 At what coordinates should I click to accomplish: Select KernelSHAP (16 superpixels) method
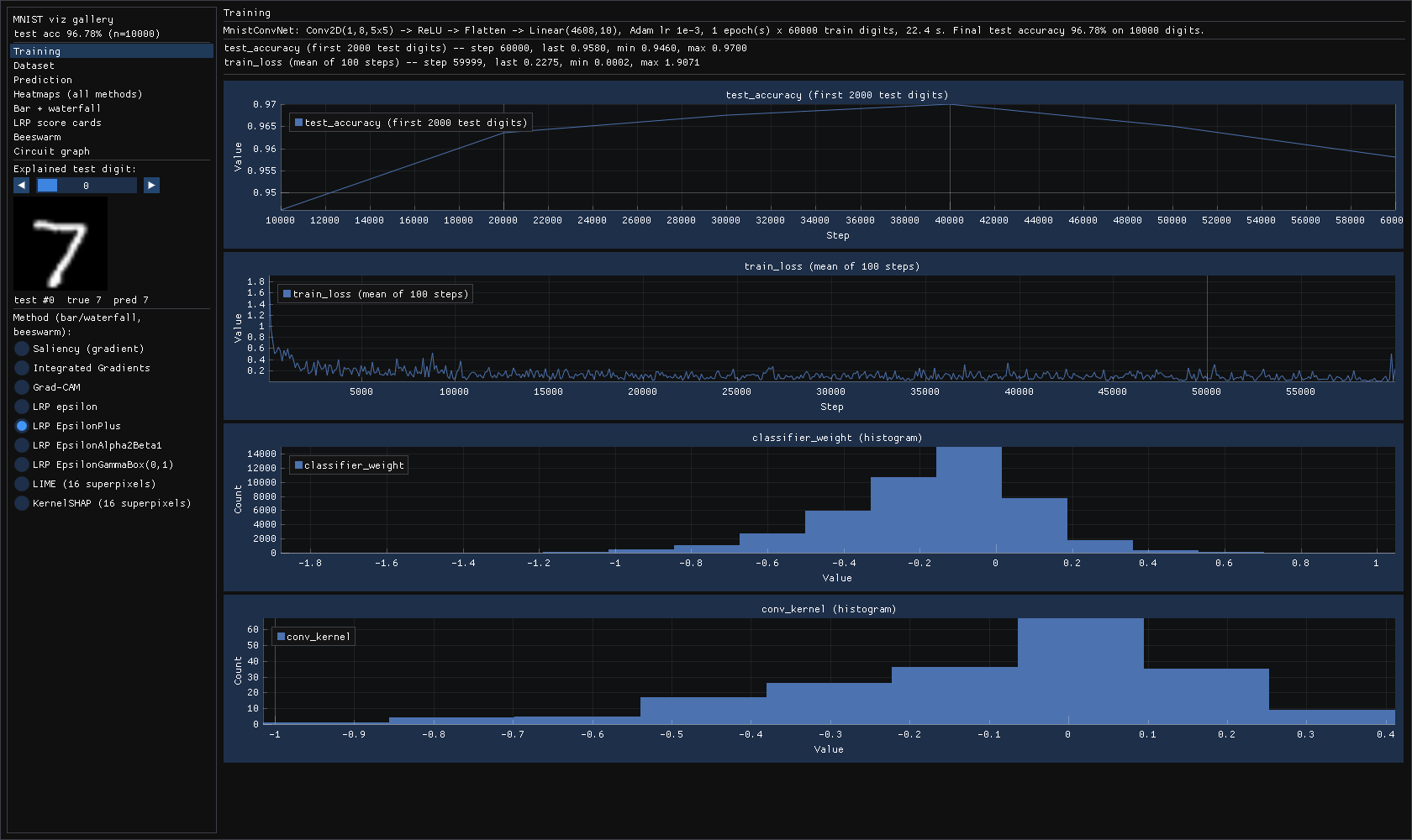(x=103, y=503)
